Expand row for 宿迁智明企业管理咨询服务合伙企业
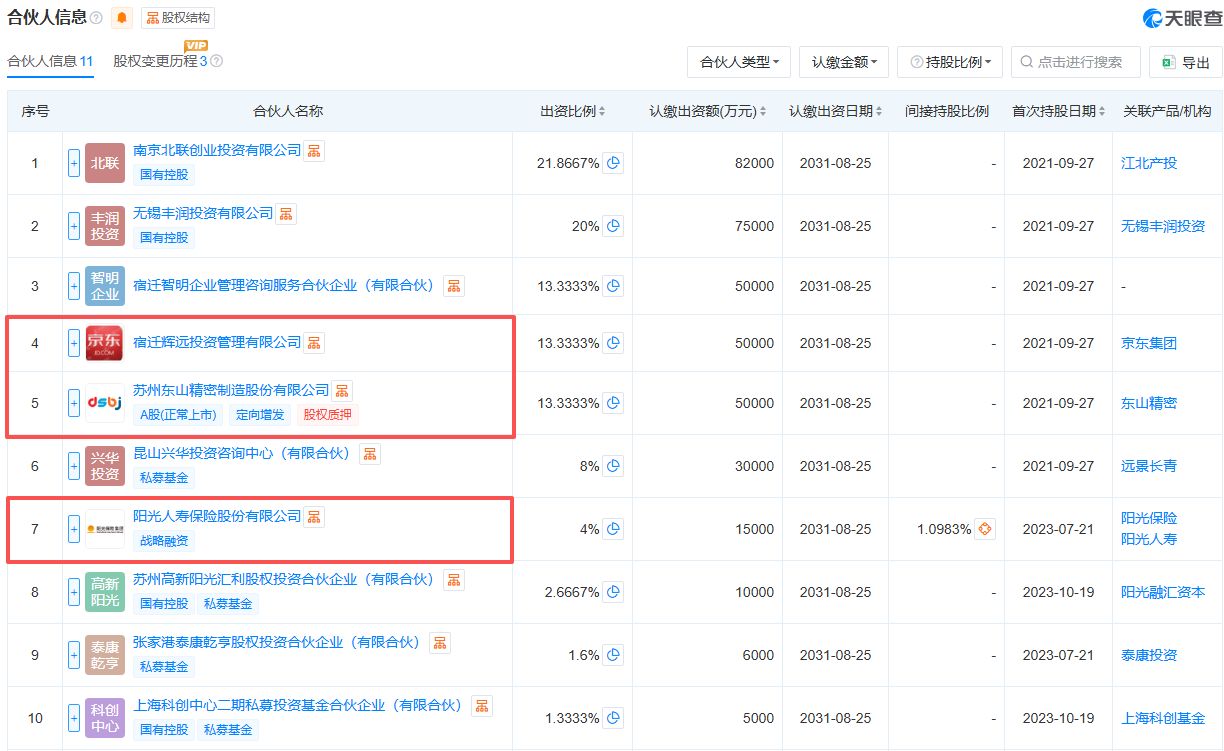1224x751 pixels. tap(74, 286)
